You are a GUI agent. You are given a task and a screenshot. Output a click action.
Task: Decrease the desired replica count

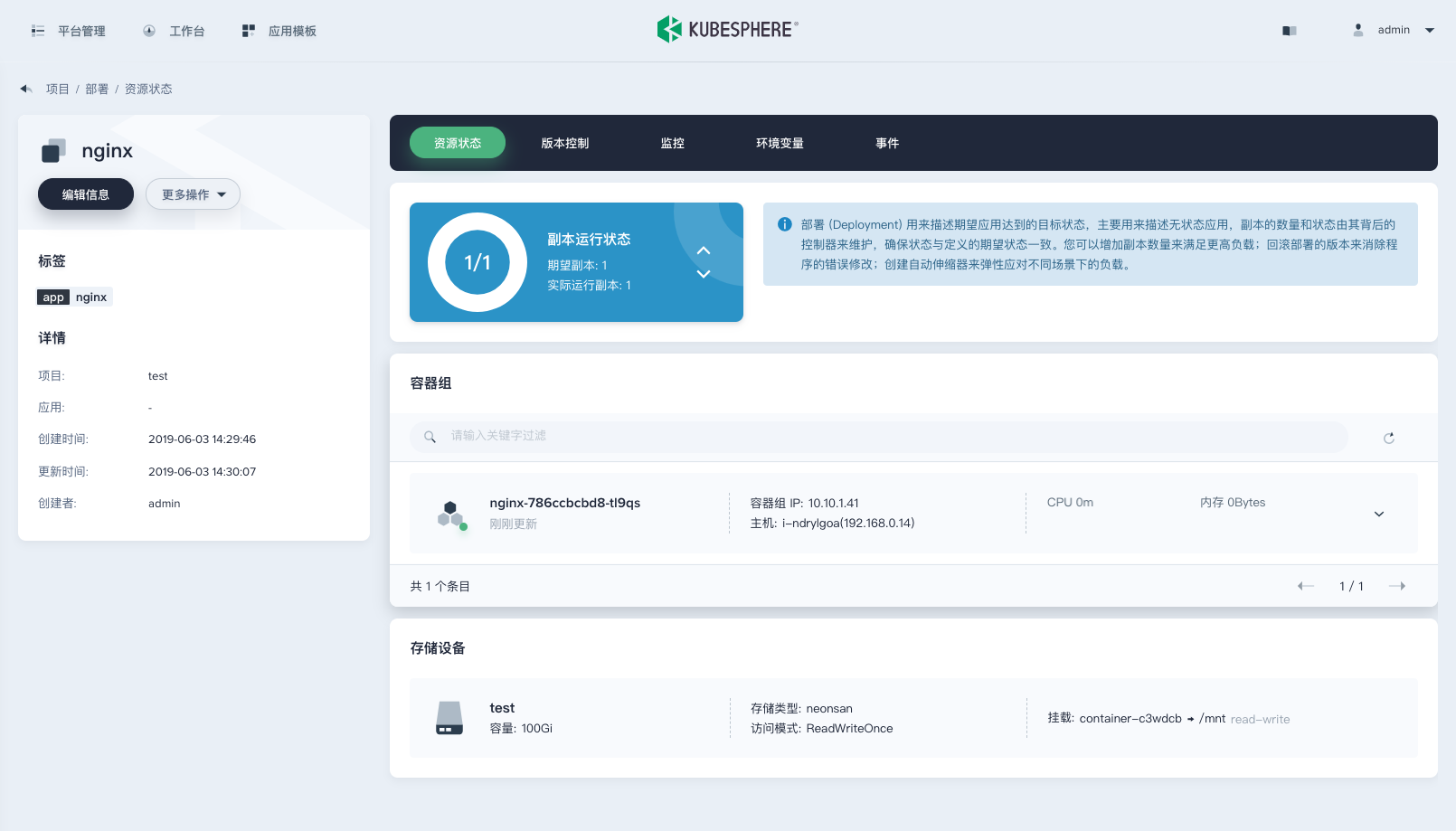(704, 274)
